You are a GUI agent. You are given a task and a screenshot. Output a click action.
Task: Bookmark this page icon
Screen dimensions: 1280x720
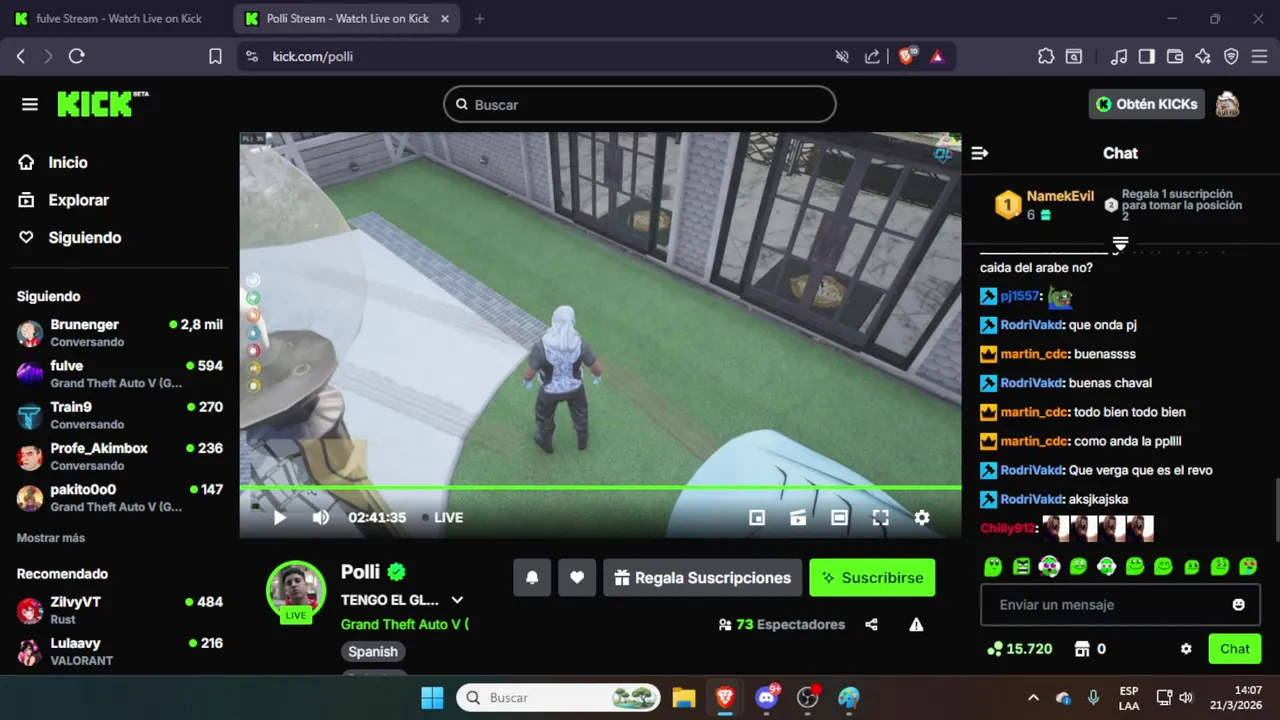(x=215, y=56)
